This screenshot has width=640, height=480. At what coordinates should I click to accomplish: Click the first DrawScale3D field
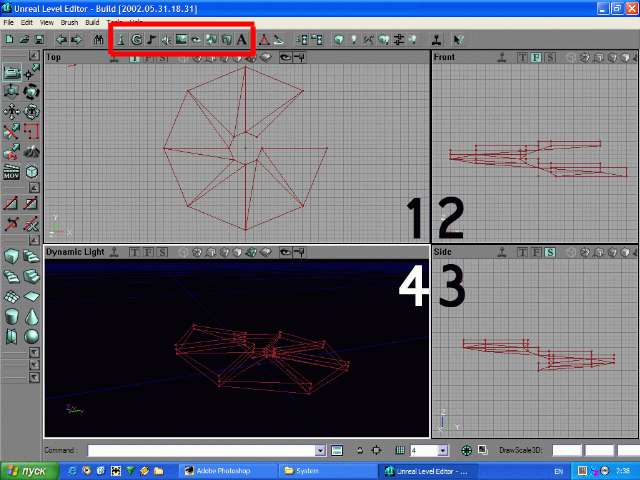(567, 451)
